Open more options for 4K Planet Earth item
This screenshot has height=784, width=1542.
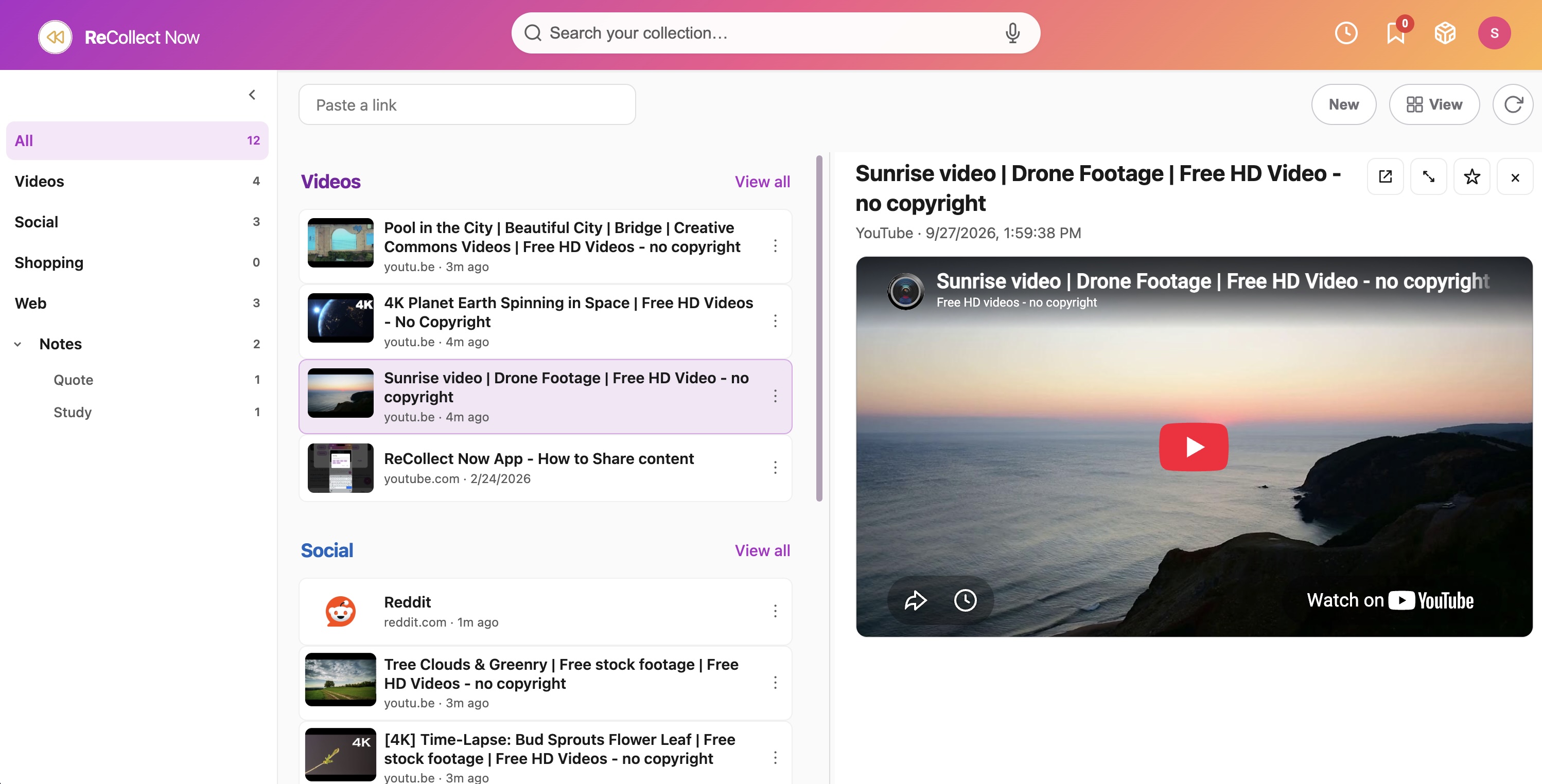pyautogui.click(x=775, y=322)
